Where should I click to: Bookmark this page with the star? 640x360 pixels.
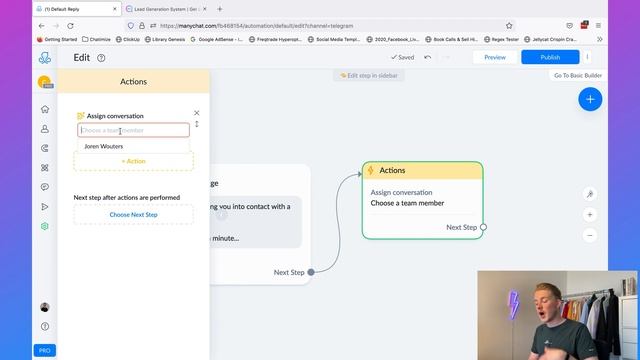point(509,26)
